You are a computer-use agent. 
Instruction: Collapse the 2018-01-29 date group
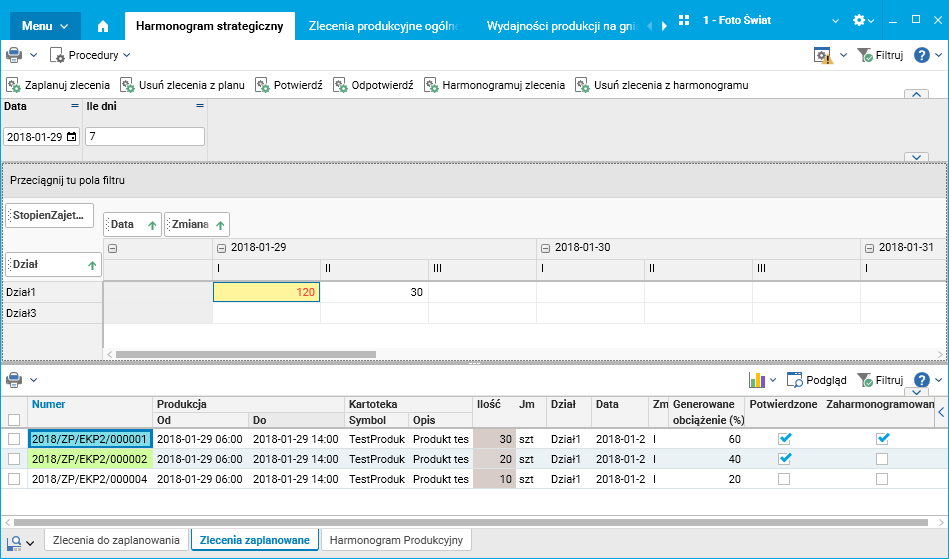222,248
